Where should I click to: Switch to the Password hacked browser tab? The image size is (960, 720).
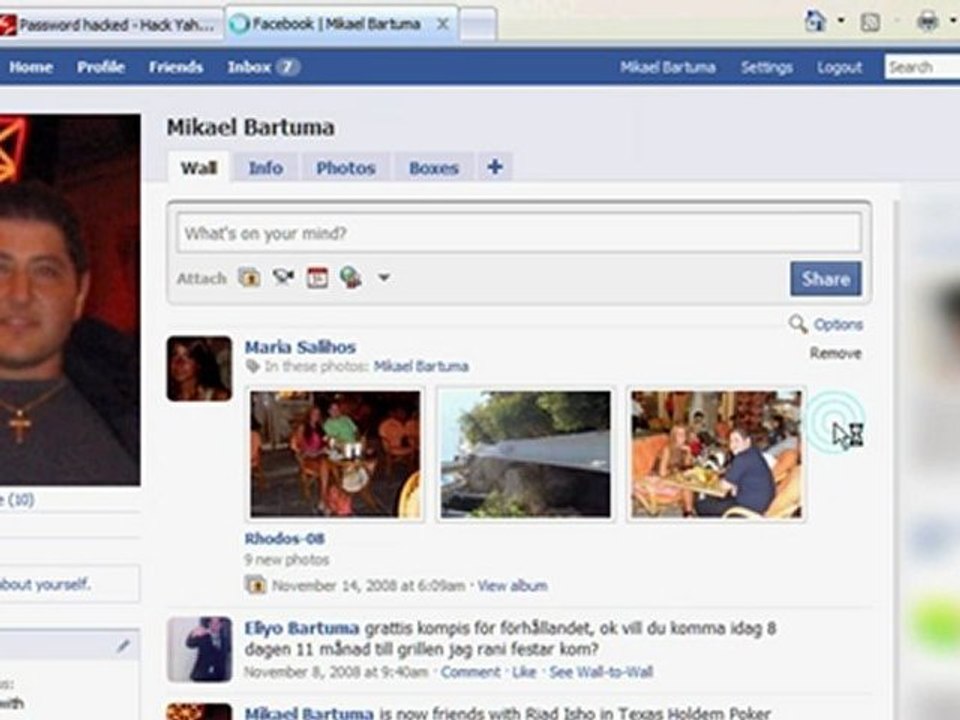pos(111,24)
